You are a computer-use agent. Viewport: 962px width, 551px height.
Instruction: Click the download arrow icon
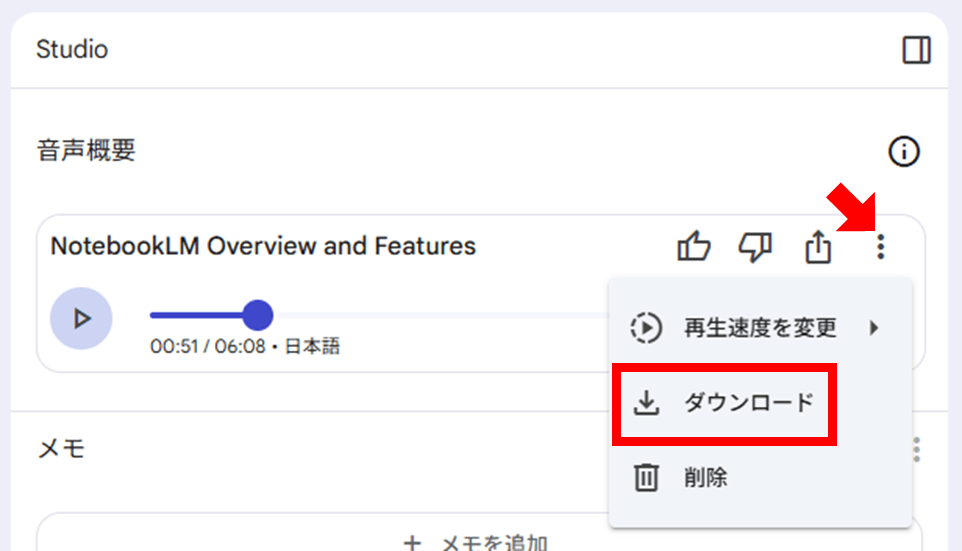(647, 403)
